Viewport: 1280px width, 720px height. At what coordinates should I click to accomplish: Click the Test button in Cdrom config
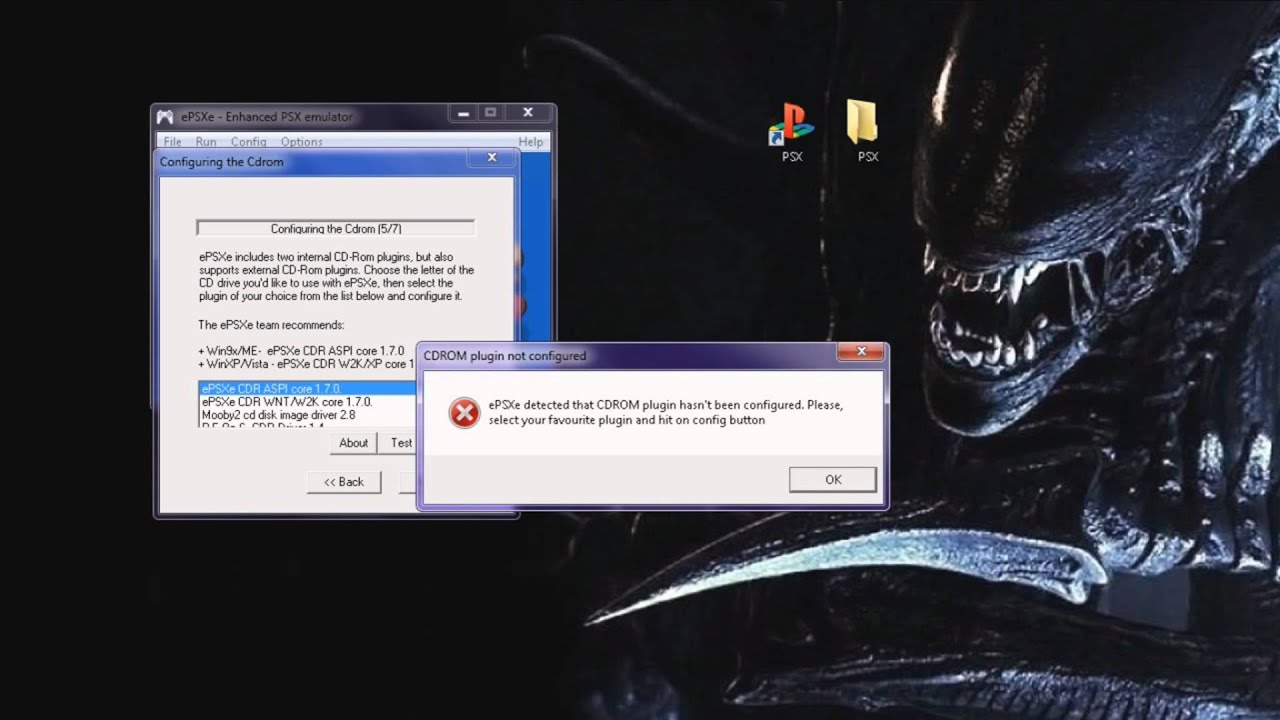pyautogui.click(x=400, y=443)
